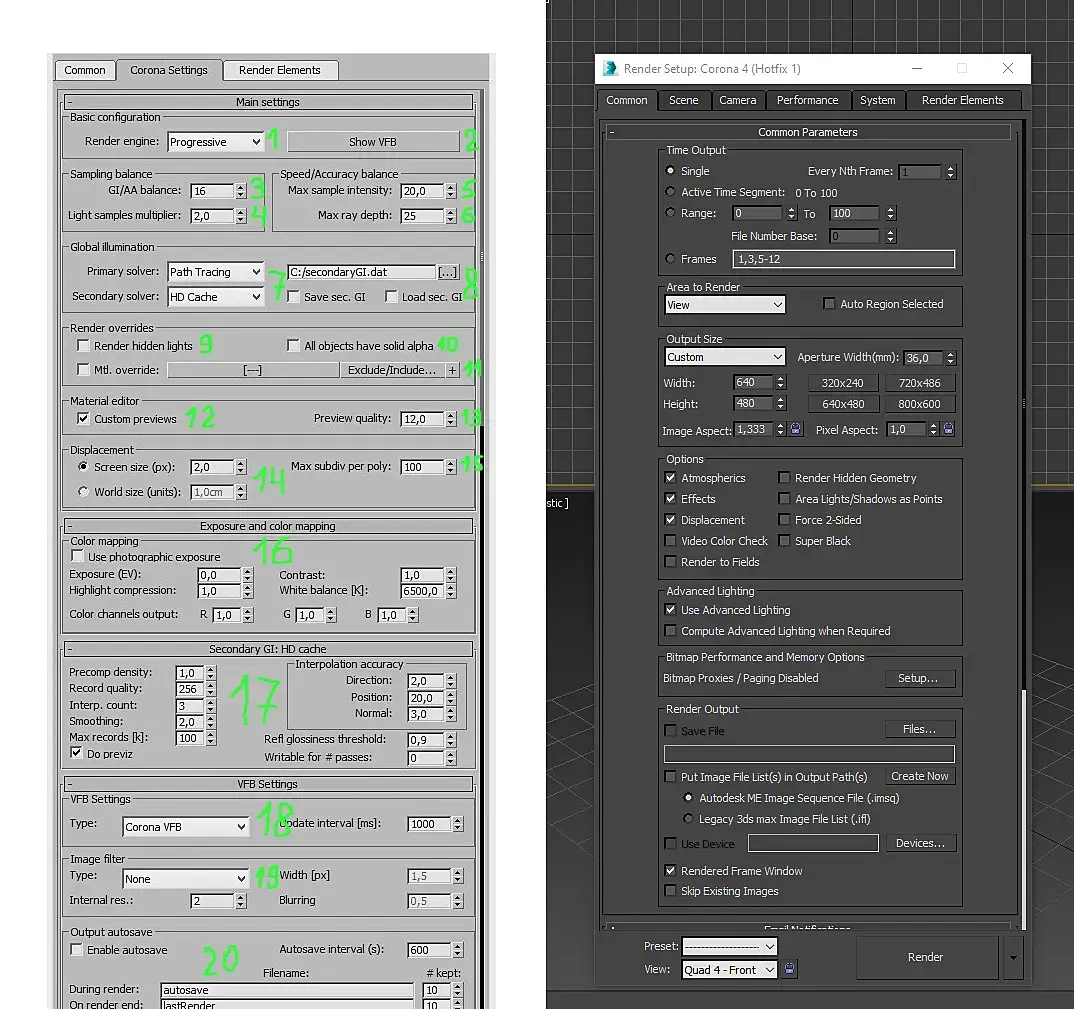This screenshot has width=1074, height=1009.
Task: Click the Width spinner arrows
Action: 781,382
